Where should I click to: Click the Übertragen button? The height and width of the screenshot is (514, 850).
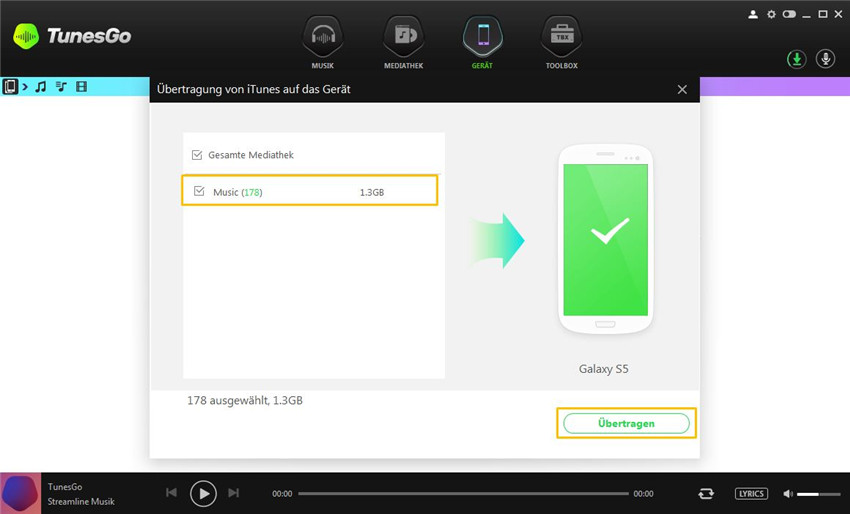pos(626,423)
